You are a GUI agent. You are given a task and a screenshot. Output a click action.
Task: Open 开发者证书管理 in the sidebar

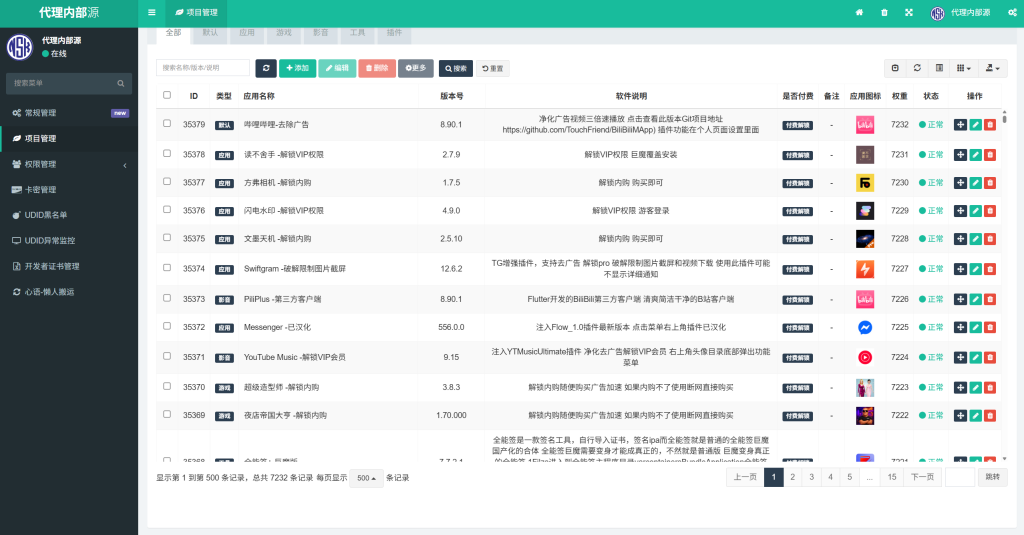point(69,266)
